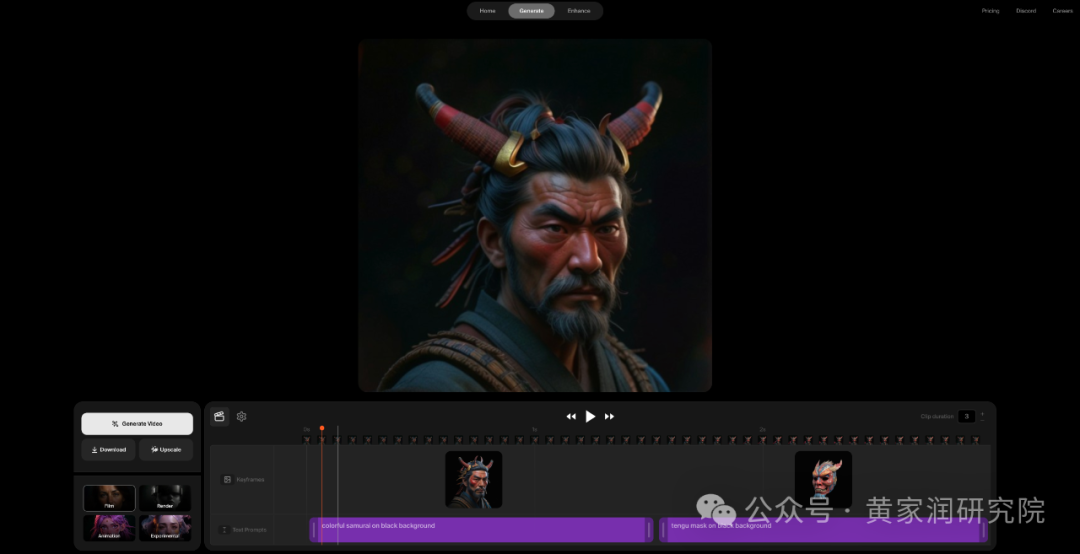This screenshot has width=1080, height=554.
Task: Click the Text Prompts track icon
Action: 224,530
